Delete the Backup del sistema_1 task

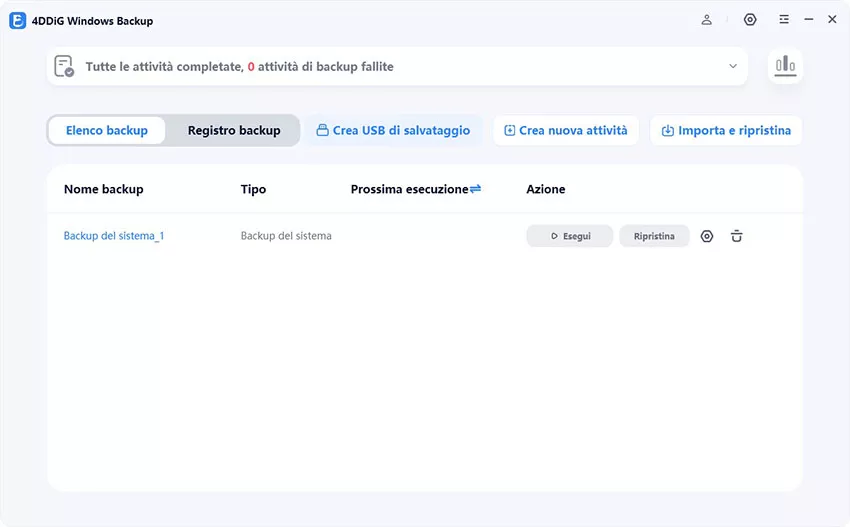click(737, 237)
